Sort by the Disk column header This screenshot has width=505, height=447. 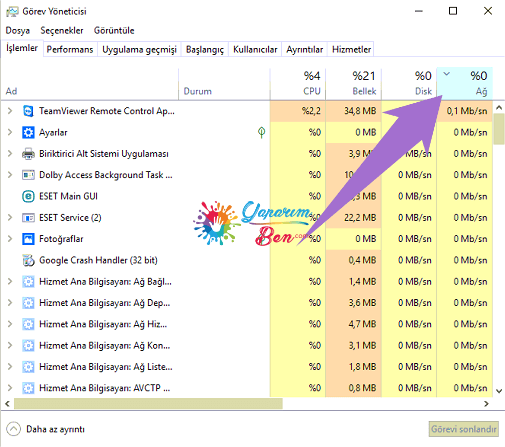tap(409, 83)
